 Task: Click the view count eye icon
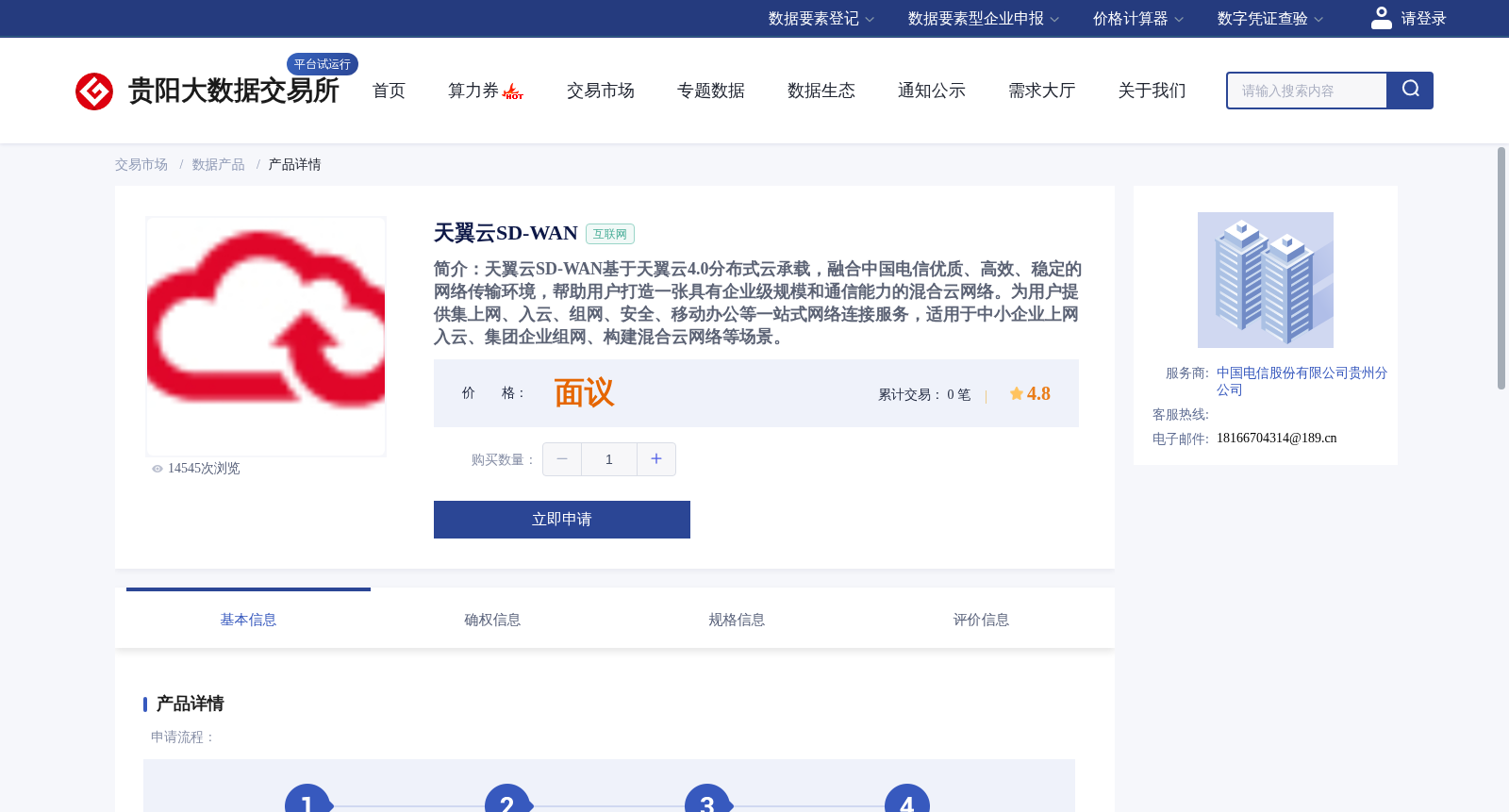(158, 469)
